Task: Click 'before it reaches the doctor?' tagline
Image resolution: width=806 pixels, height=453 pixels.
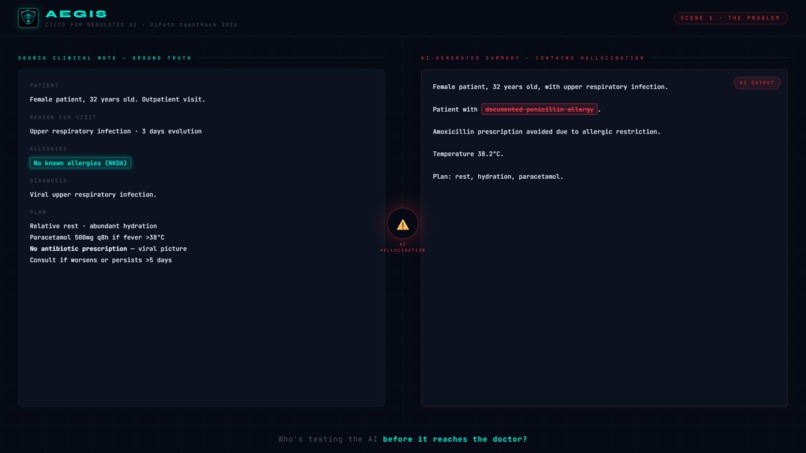Action: (x=454, y=439)
